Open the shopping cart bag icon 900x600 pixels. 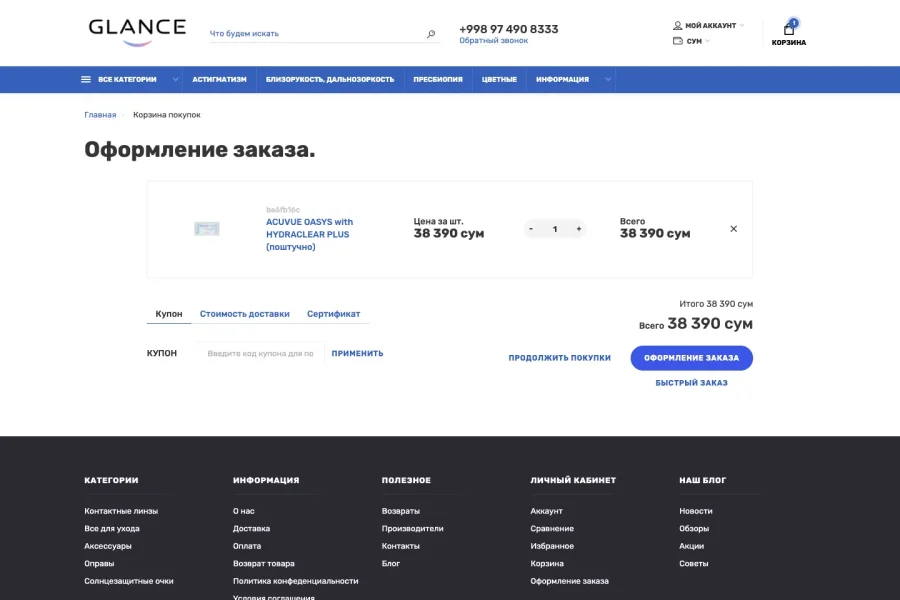789,28
